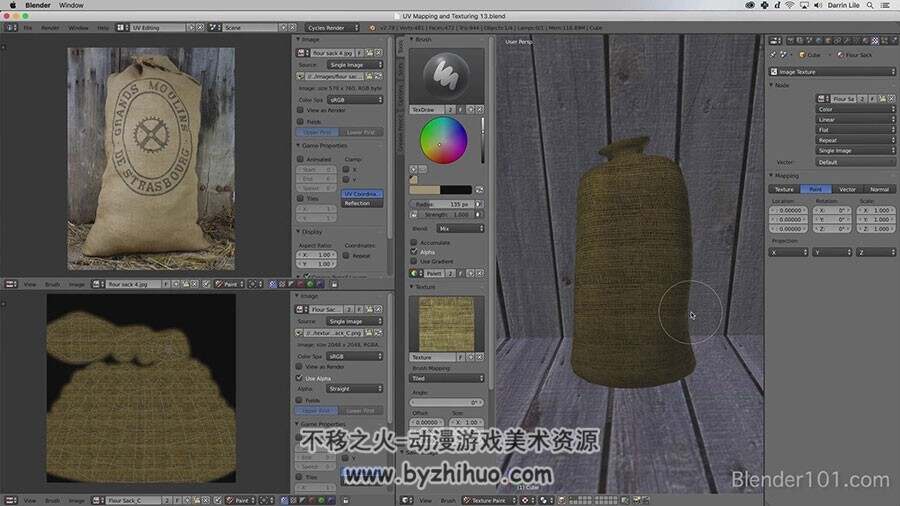Select the Texture mapping type tab
Screen dimensions: 900x506
point(784,189)
